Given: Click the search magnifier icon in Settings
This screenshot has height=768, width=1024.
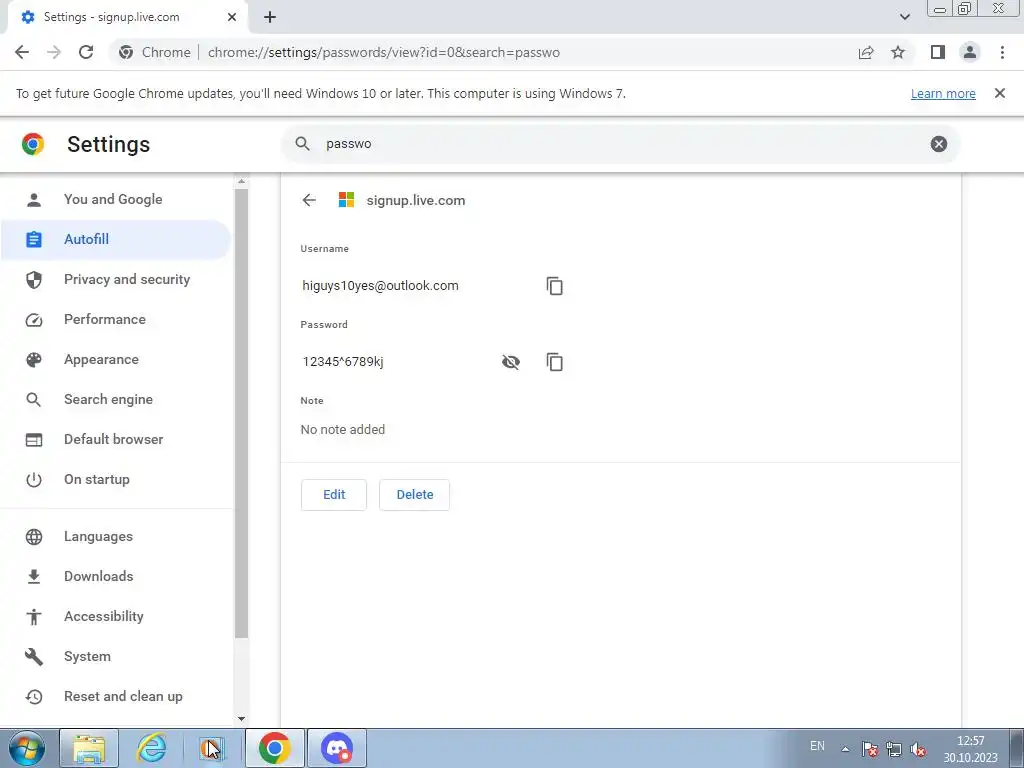Looking at the screenshot, I should (302, 144).
